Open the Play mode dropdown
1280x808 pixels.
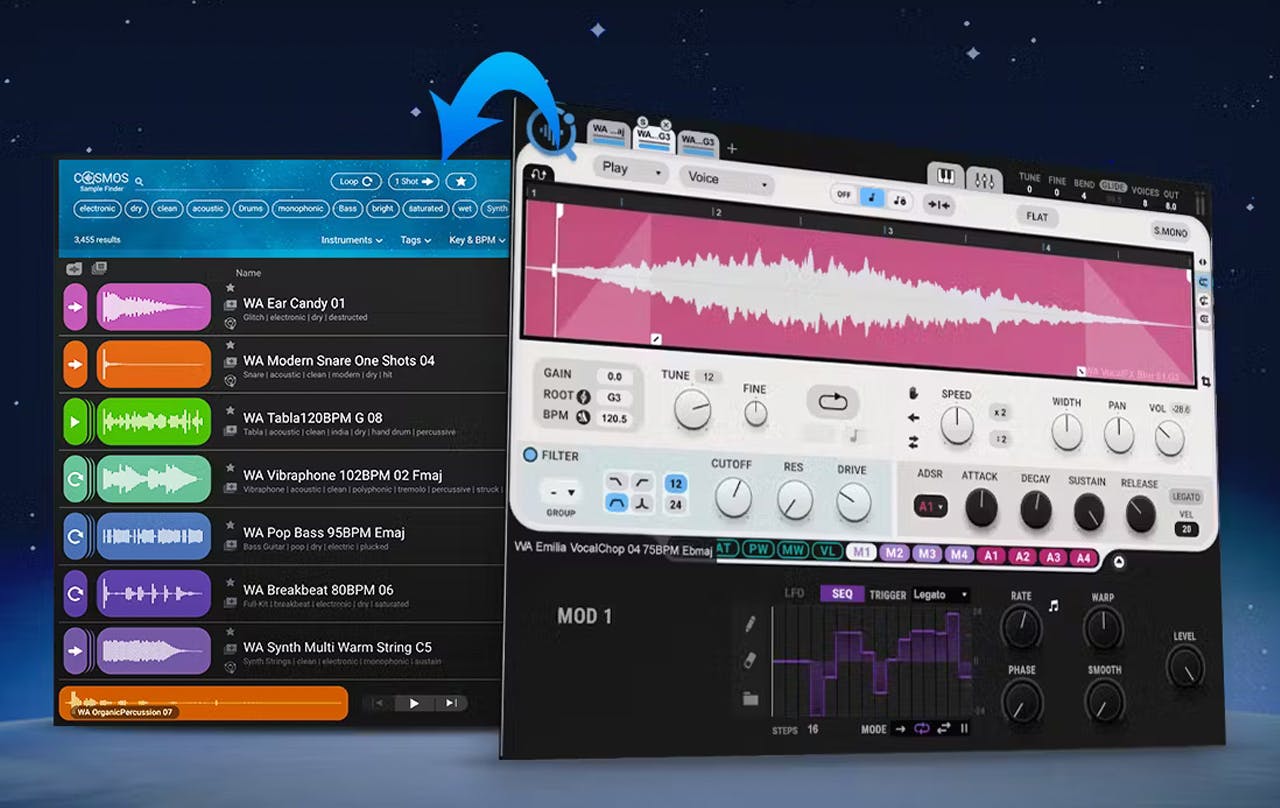[x=630, y=170]
